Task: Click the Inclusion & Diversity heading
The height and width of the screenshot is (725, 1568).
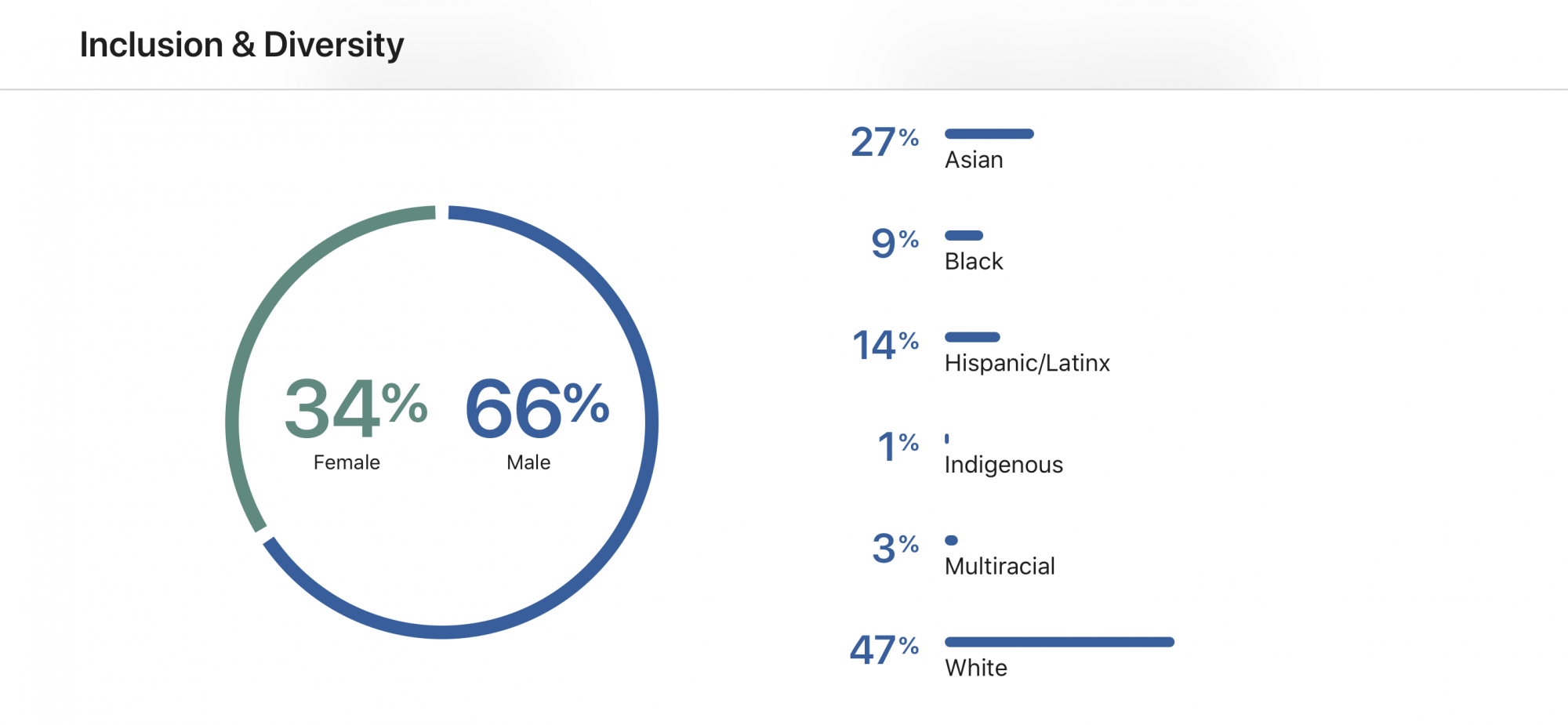Action: click(241, 45)
